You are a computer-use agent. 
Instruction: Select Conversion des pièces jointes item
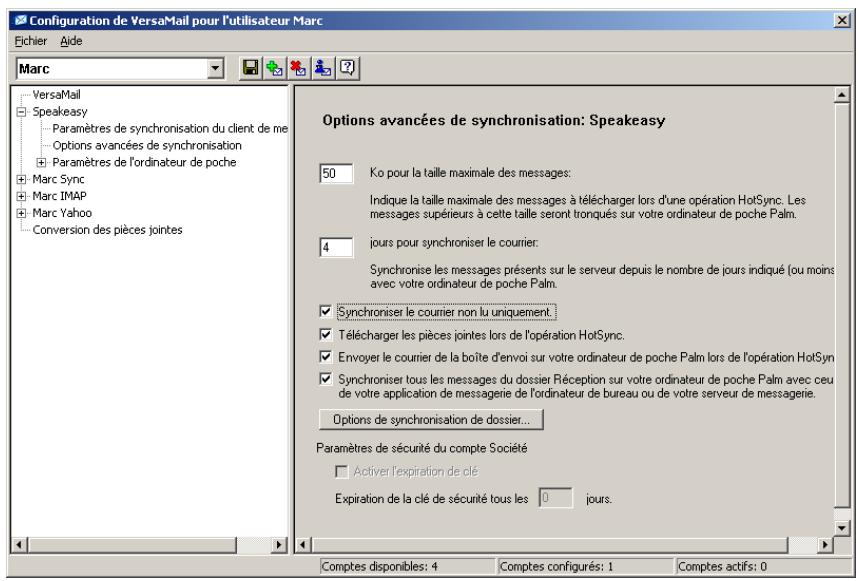107,230
